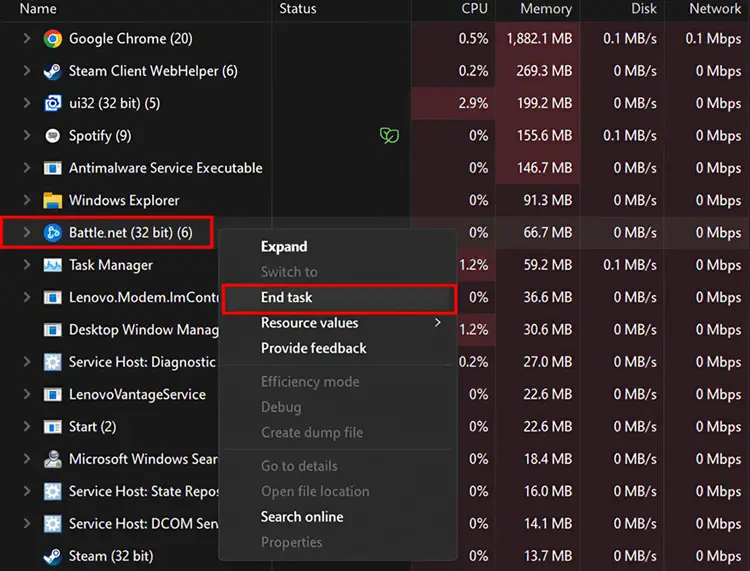The height and width of the screenshot is (571, 750).
Task: Expand the Windows Explorer process row
Action: pyautogui.click(x=27, y=200)
